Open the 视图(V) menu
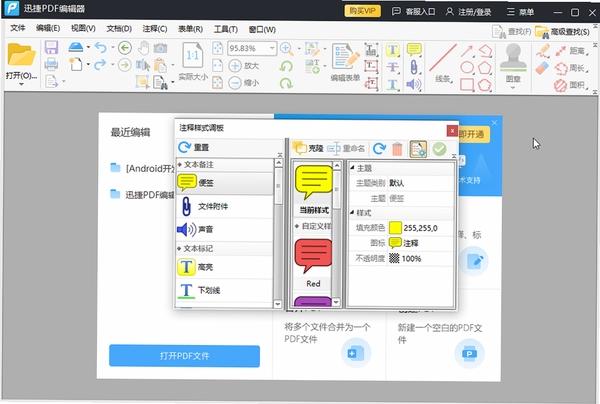This screenshot has width=600, height=404. pos(83,28)
